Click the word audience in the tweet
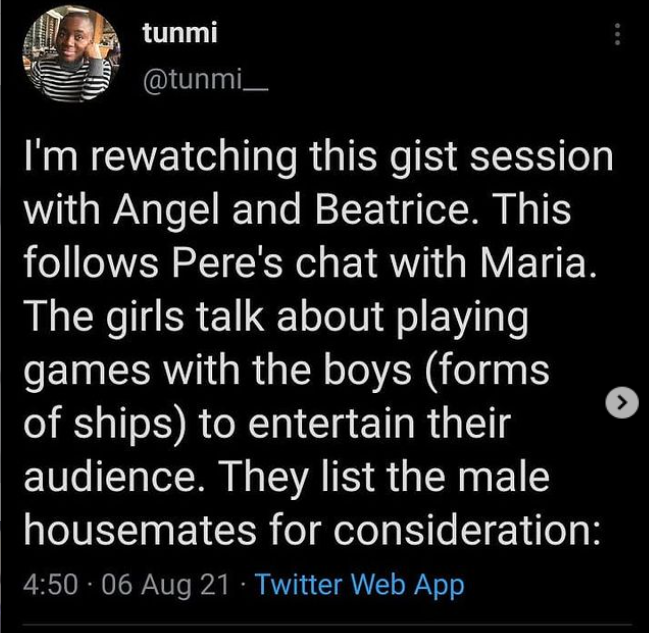Image resolution: width=649 pixels, height=633 pixels. tap(114, 477)
